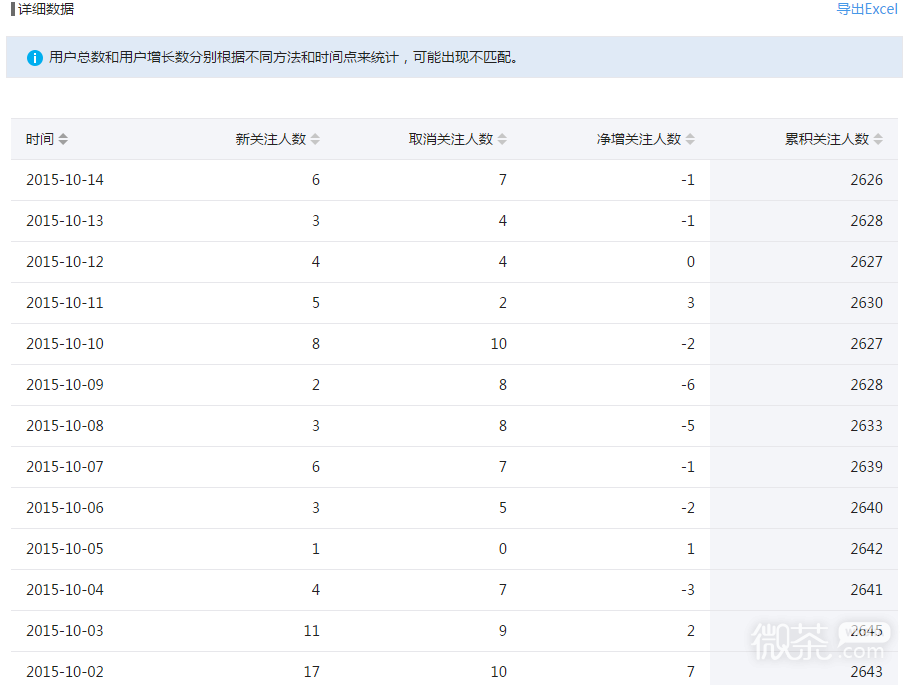Click the sort icon beside 累积关注人数 header
911x685 pixels.
[877, 139]
